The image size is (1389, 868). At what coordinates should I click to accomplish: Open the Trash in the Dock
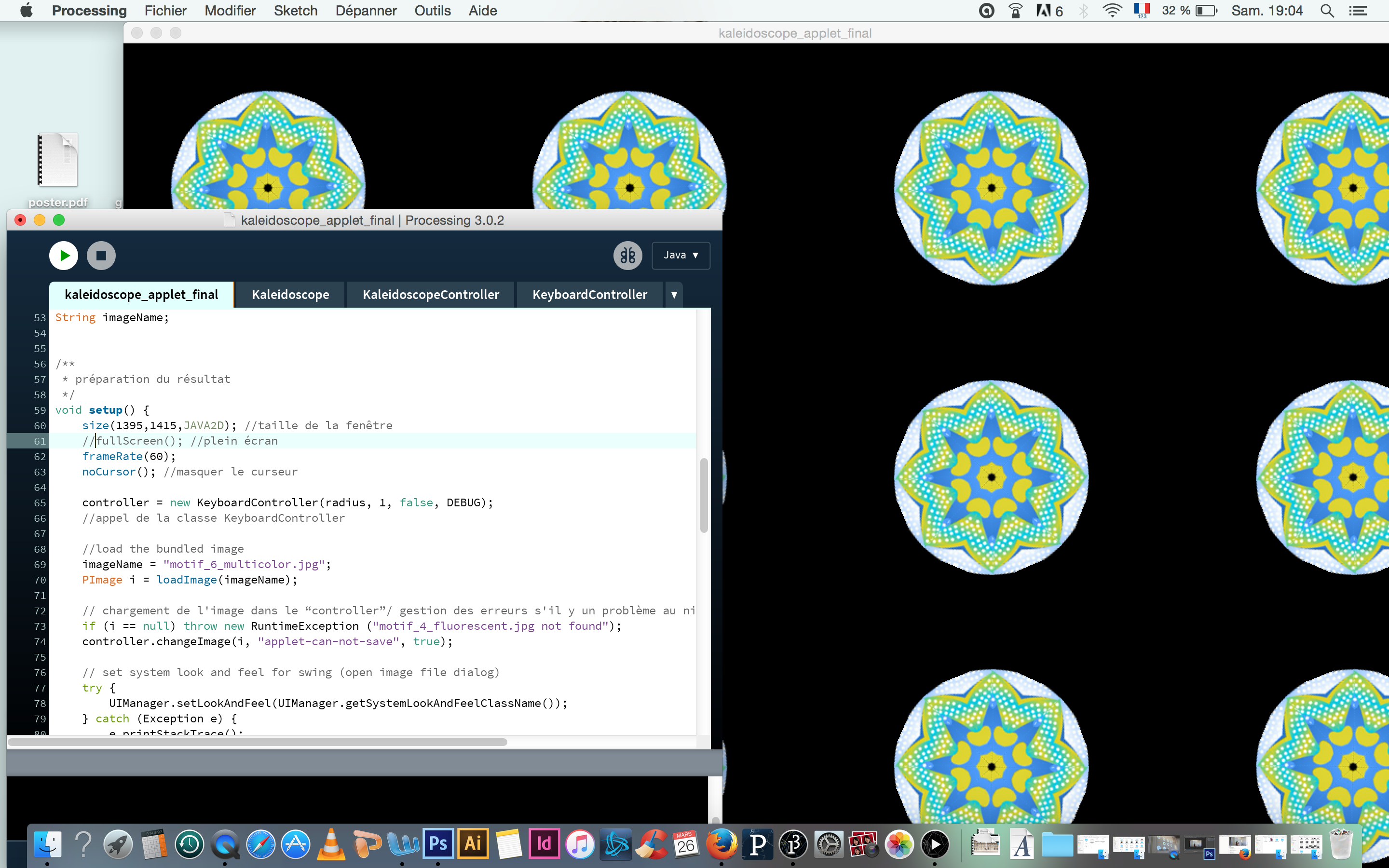click(x=1341, y=844)
